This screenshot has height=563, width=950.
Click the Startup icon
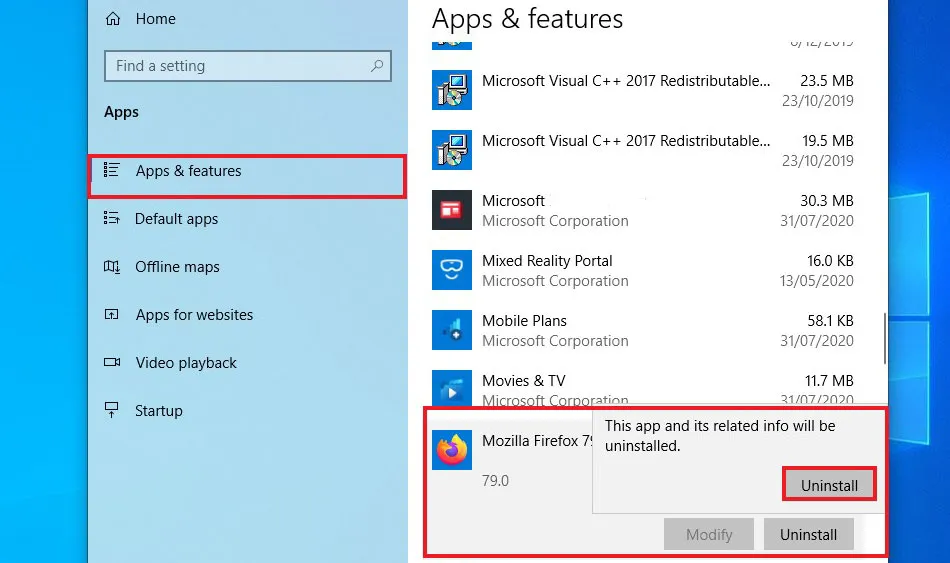pyautogui.click(x=111, y=410)
